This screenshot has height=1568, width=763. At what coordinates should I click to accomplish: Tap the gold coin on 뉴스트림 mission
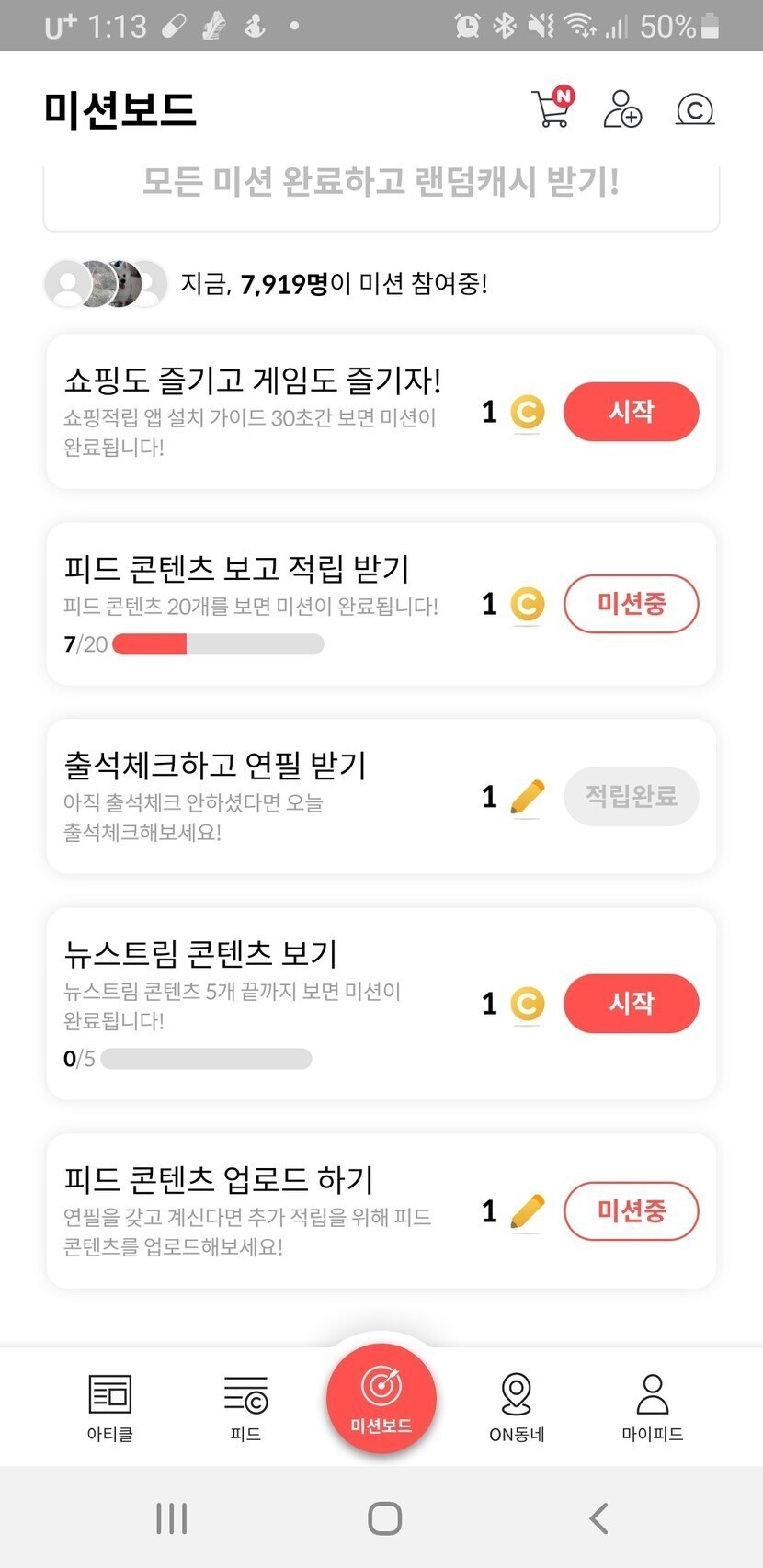tap(527, 1004)
